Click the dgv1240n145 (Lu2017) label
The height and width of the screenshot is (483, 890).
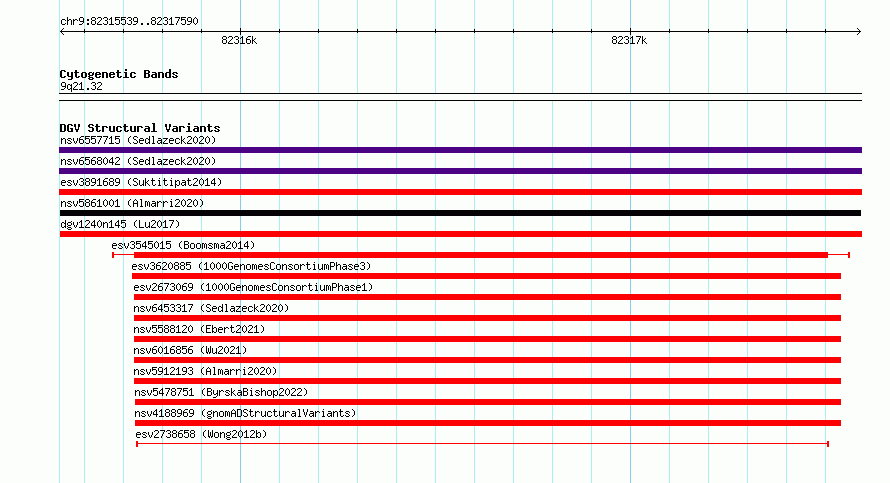tap(120, 224)
